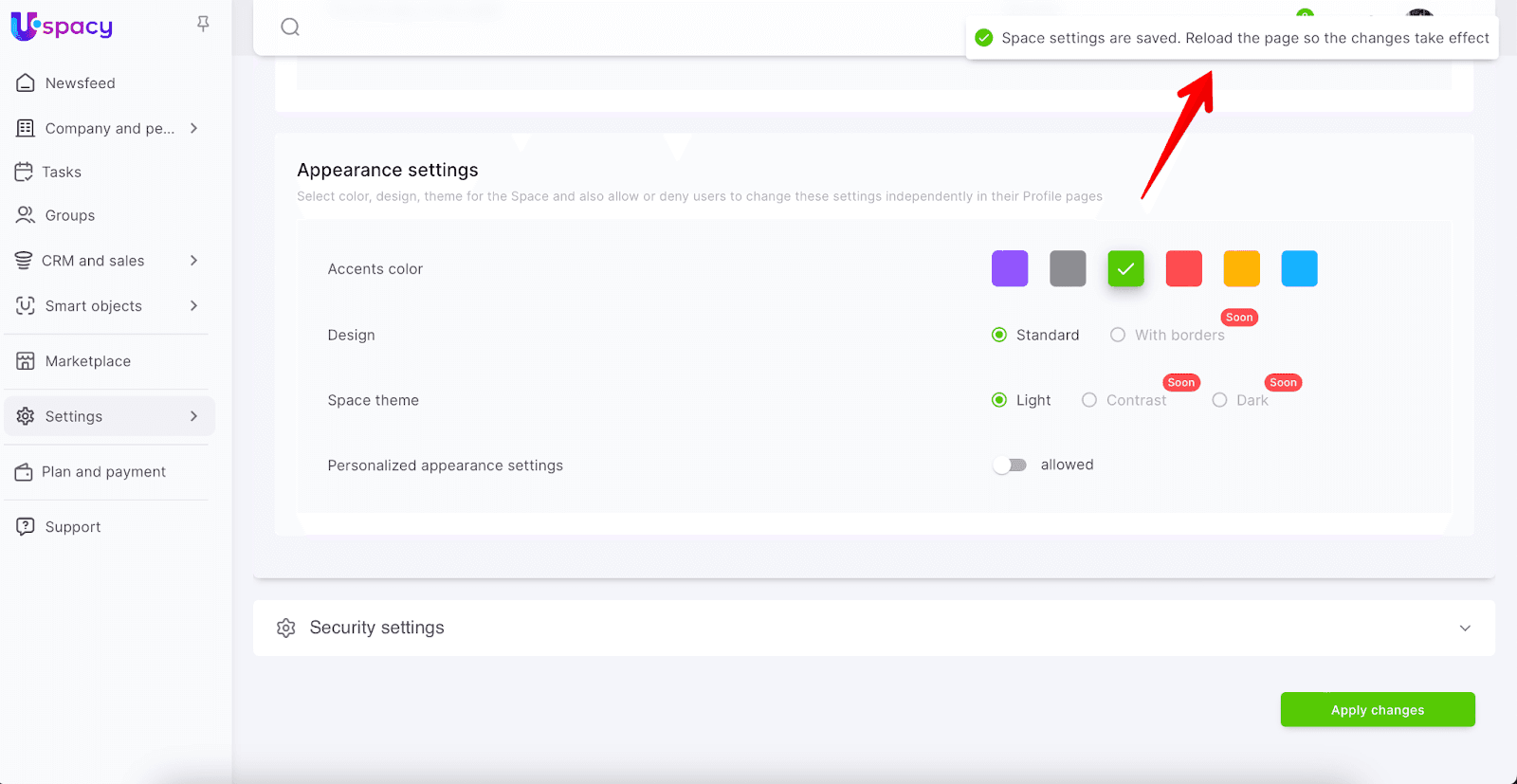Click the Apply changes button
Image resolution: width=1517 pixels, height=784 pixels.
[x=1377, y=710]
